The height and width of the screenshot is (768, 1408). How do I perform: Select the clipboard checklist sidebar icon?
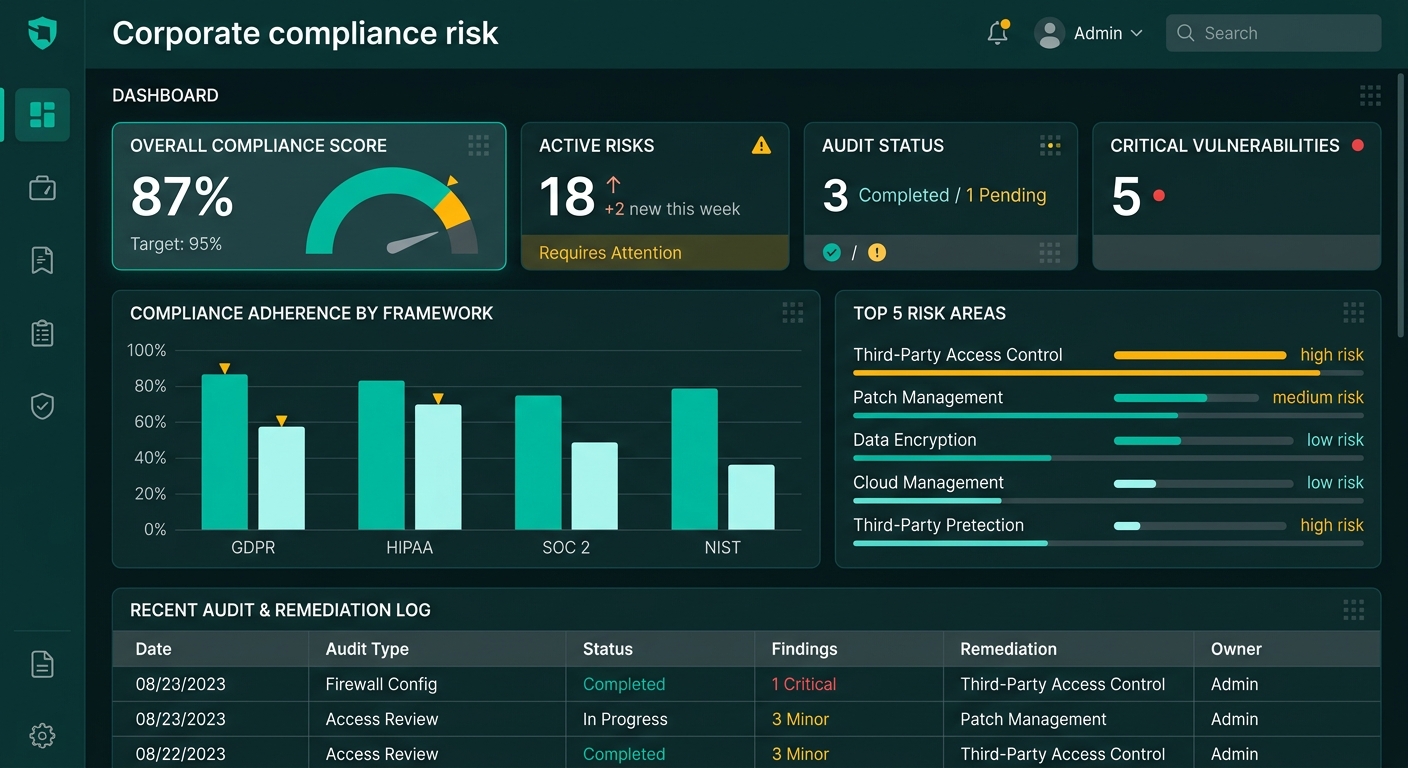click(42, 333)
